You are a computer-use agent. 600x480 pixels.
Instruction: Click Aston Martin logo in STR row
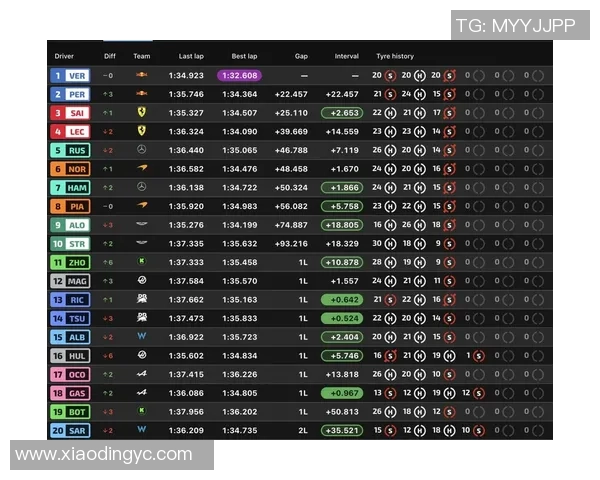(142, 242)
